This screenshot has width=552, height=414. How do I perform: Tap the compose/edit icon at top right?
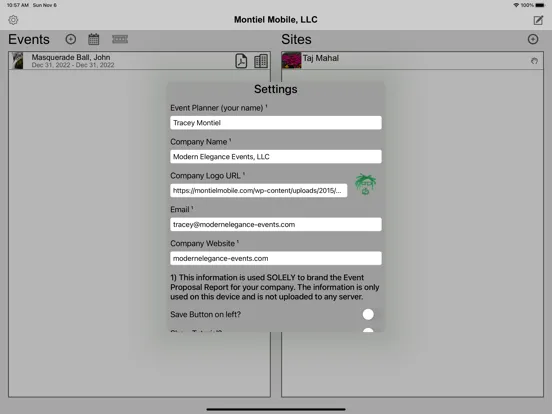pos(538,20)
